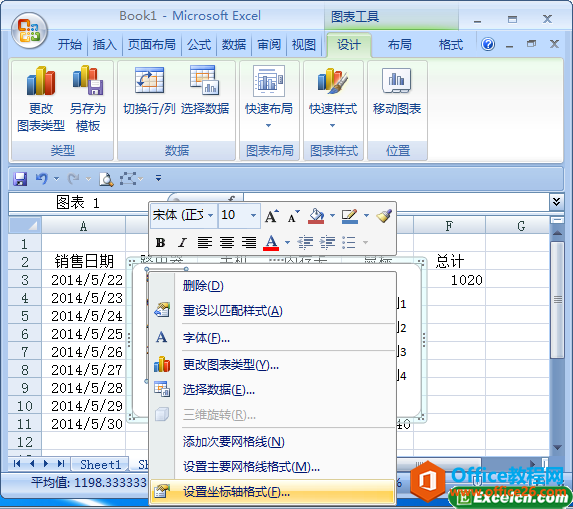Toggle align text right

tap(248, 242)
